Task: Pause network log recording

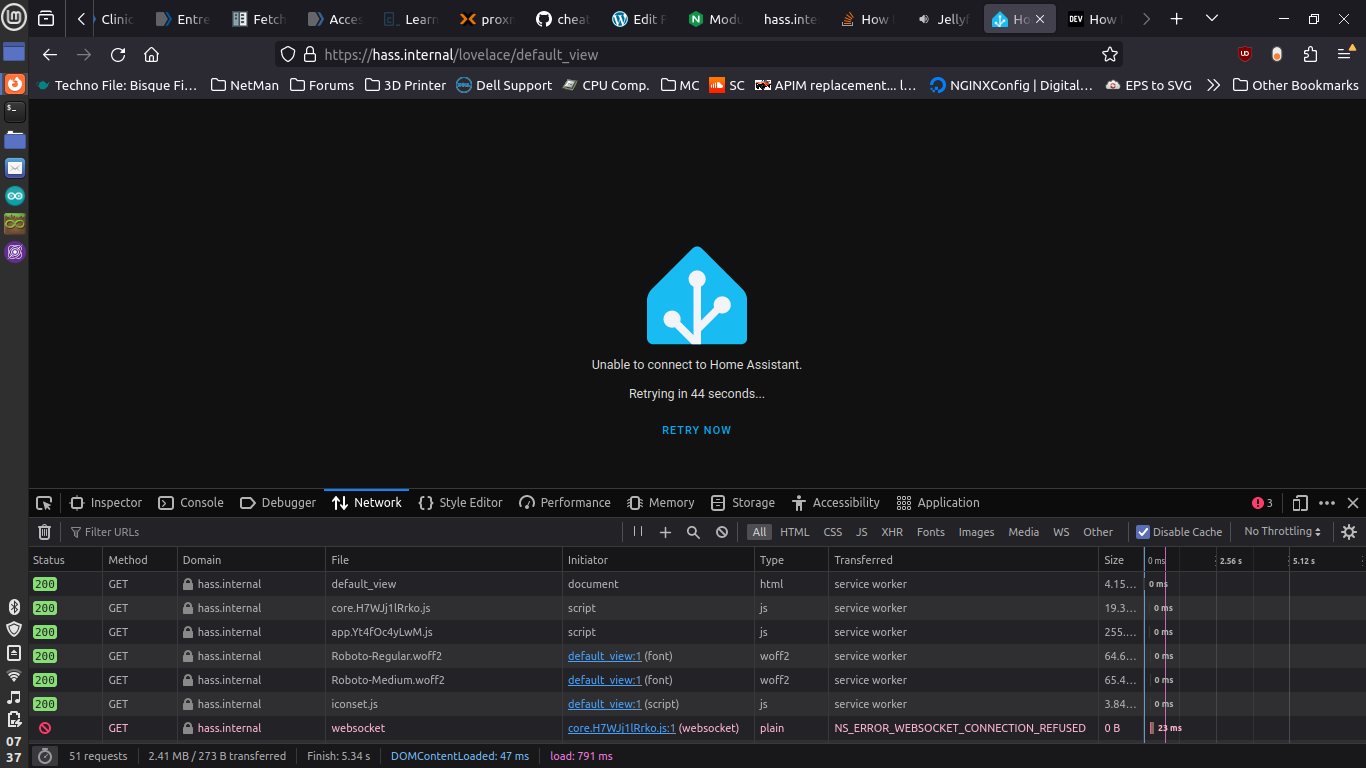Action: coord(638,532)
